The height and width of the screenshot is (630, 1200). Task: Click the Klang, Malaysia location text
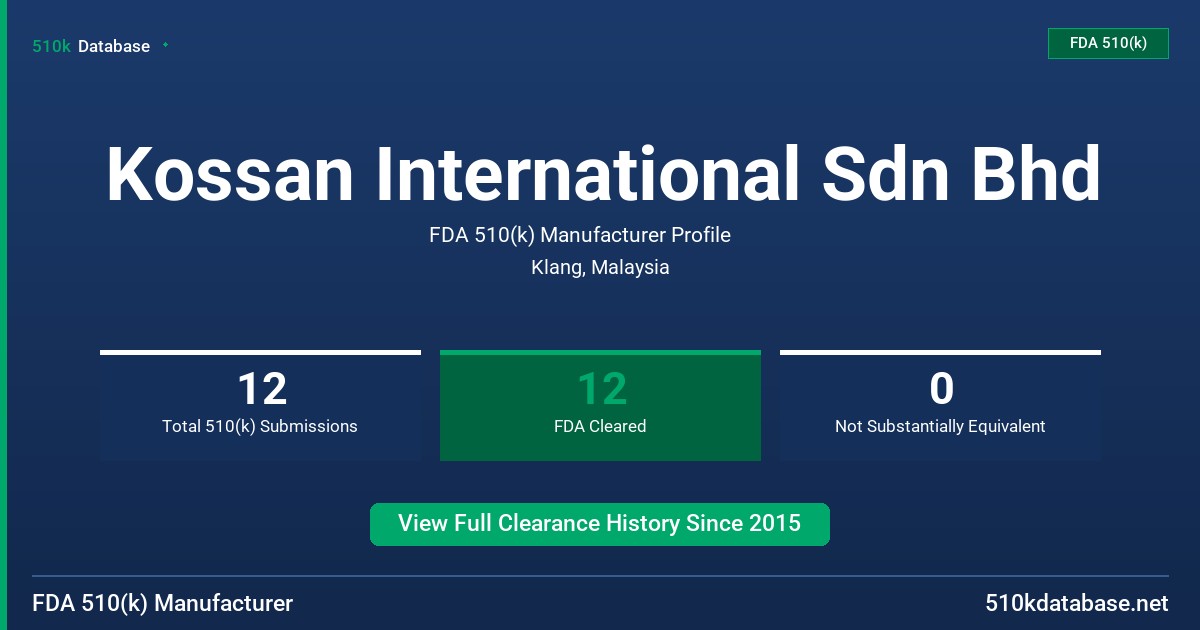(x=600, y=267)
